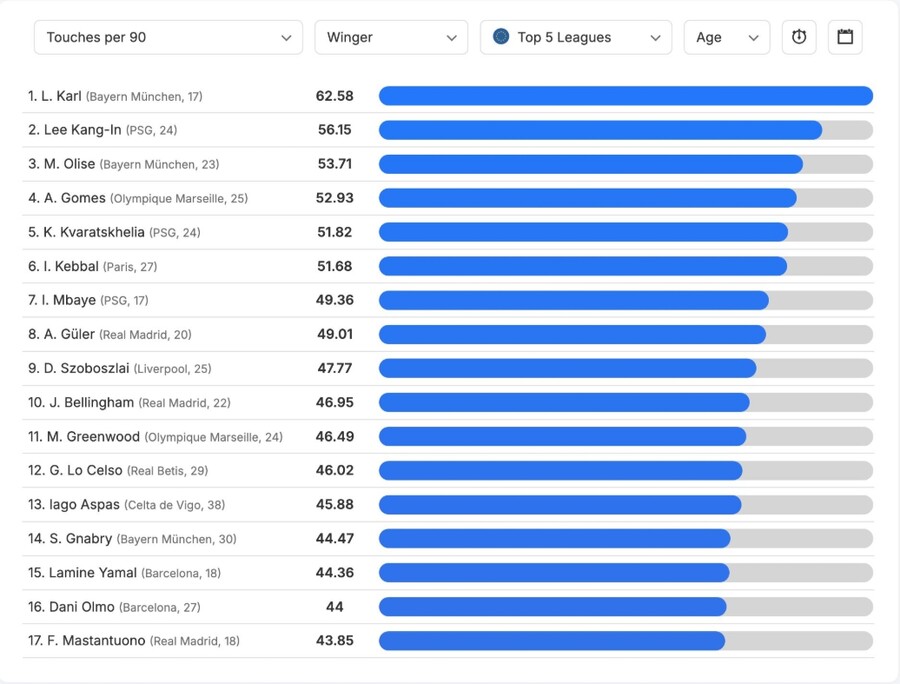Open the stopwatch minutes filter icon

(799, 37)
